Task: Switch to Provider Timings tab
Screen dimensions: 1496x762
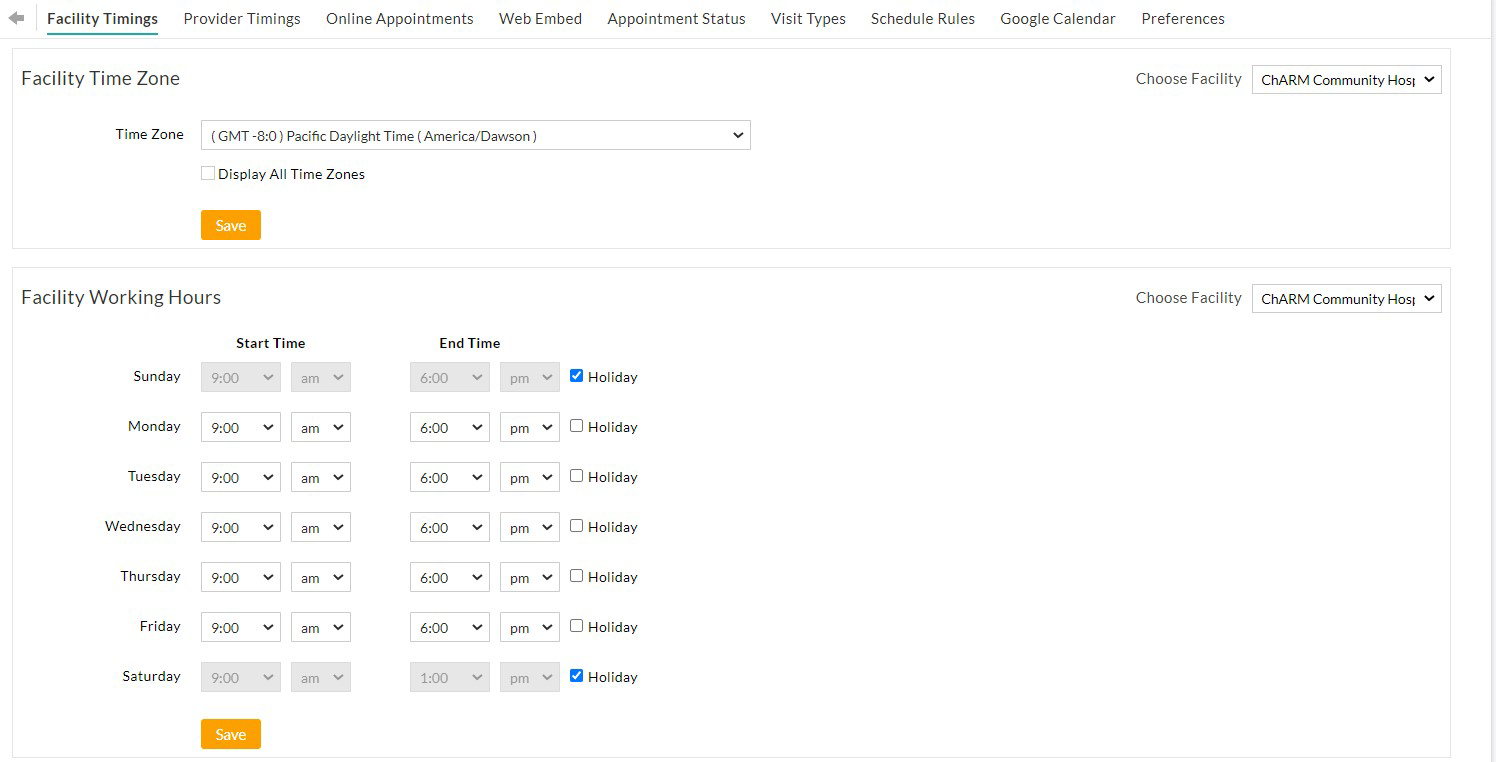Action: 242,19
